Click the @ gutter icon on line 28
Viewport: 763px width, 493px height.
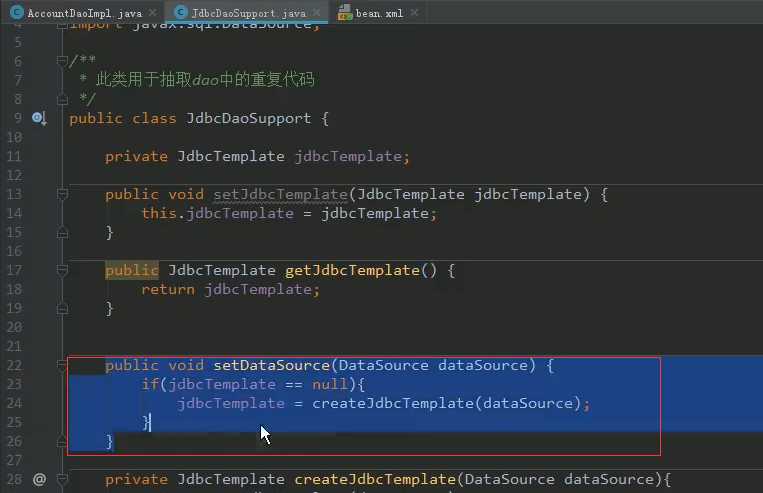tap(39, 479)
